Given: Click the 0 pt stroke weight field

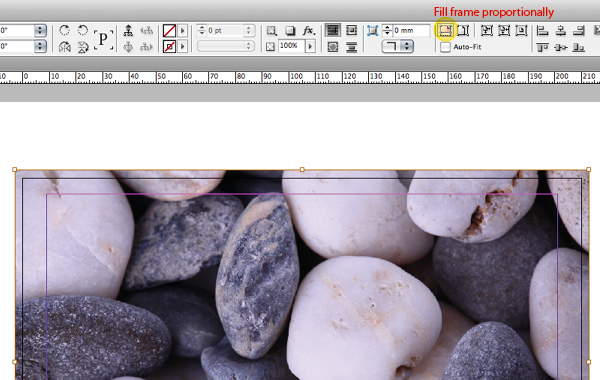Looking at the screenshot, I should pos(225,30).
